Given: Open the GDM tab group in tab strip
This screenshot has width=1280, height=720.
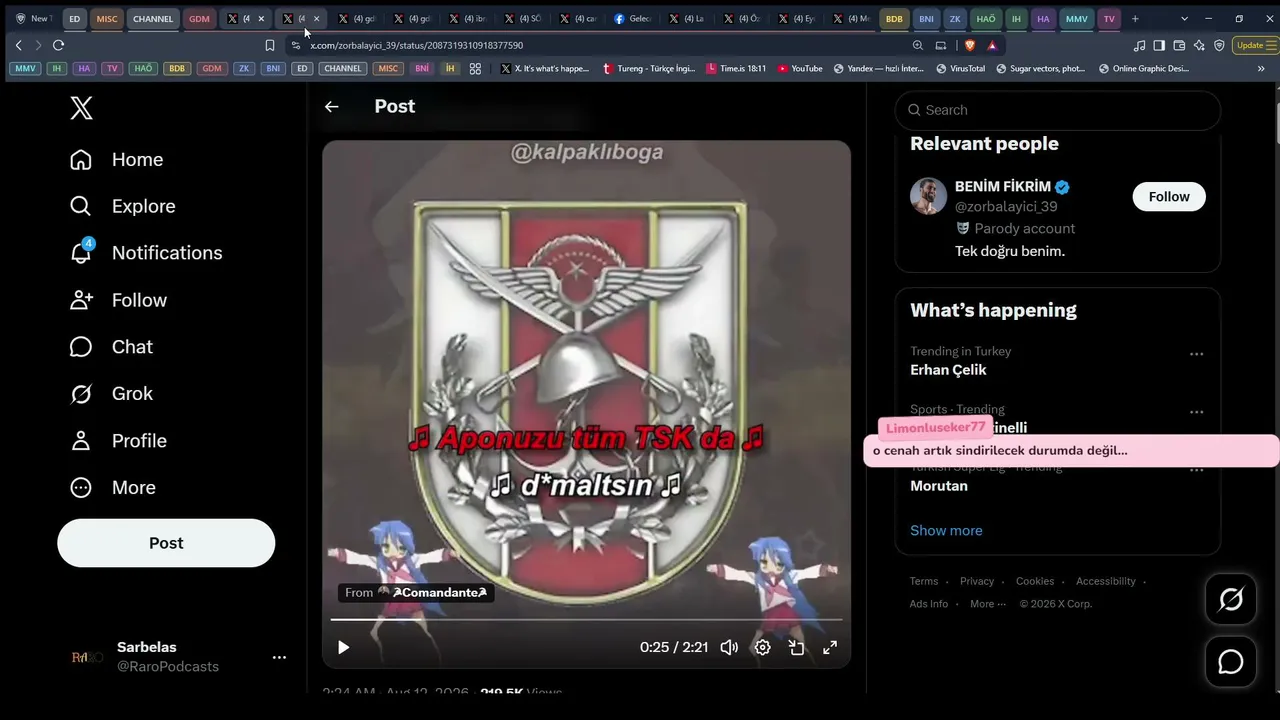Looking at the screenshot, I should (199, 19).
